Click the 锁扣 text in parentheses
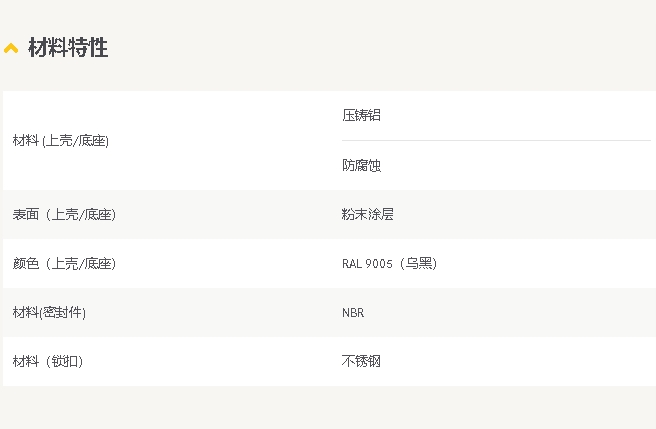The width and height of the screenshot is (656, 429). [66, 362]
